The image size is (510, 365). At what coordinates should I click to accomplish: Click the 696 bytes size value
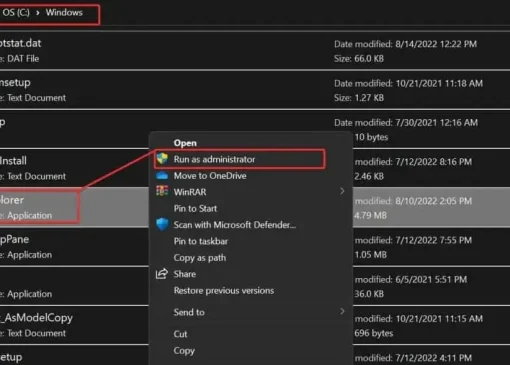374,333
